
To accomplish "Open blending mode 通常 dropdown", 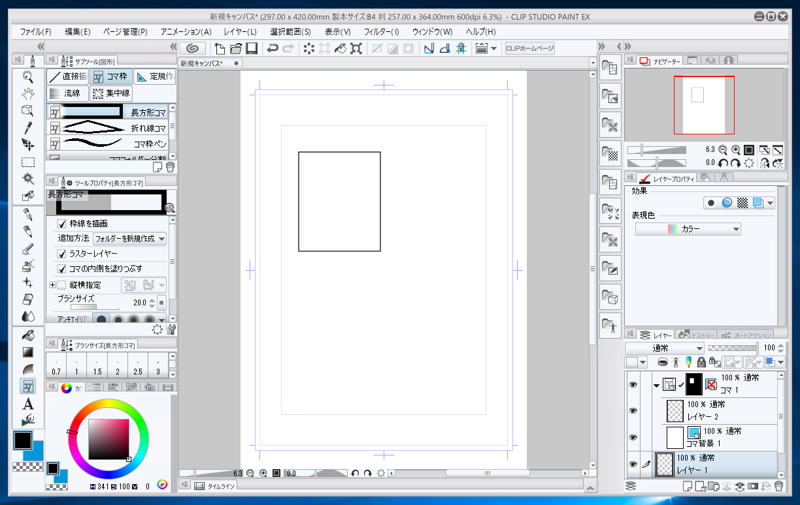I will [x=665, y=348].
